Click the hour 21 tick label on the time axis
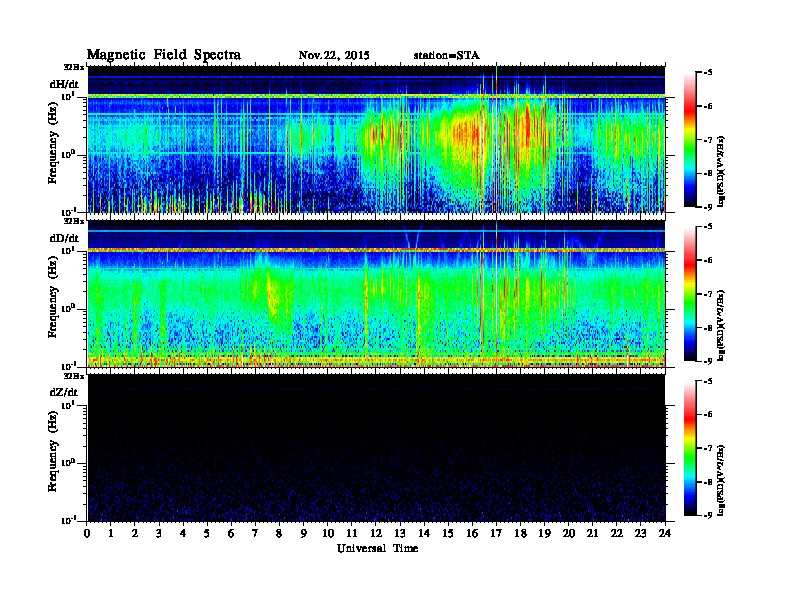 click(x=592, y=533)
